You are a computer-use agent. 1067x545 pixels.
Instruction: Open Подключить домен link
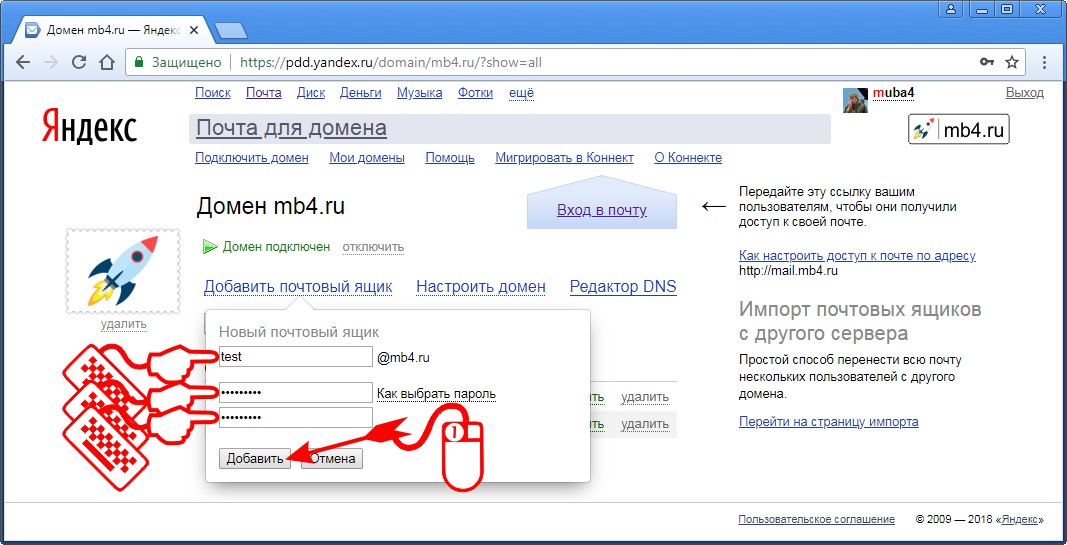(252, 158)
